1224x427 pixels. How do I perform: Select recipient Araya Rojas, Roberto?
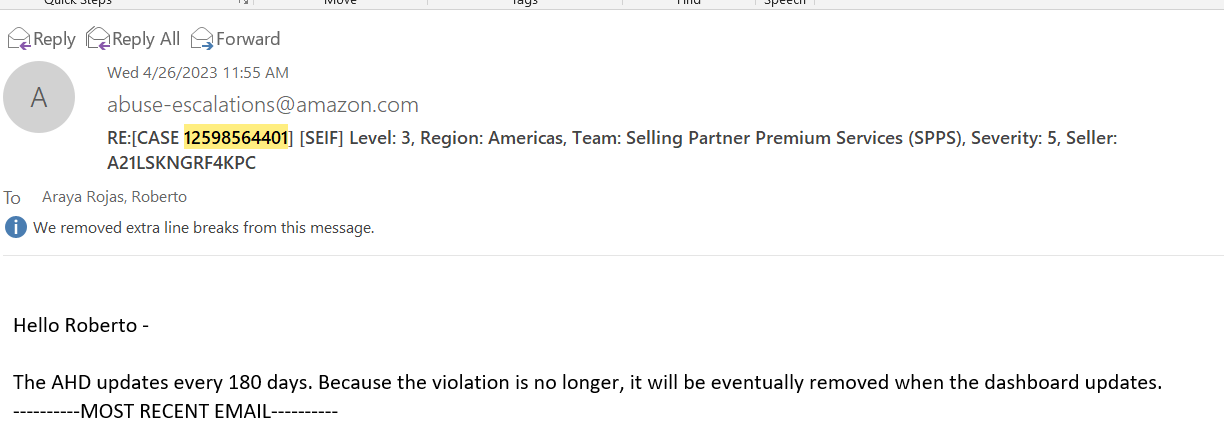pos(114,197)
